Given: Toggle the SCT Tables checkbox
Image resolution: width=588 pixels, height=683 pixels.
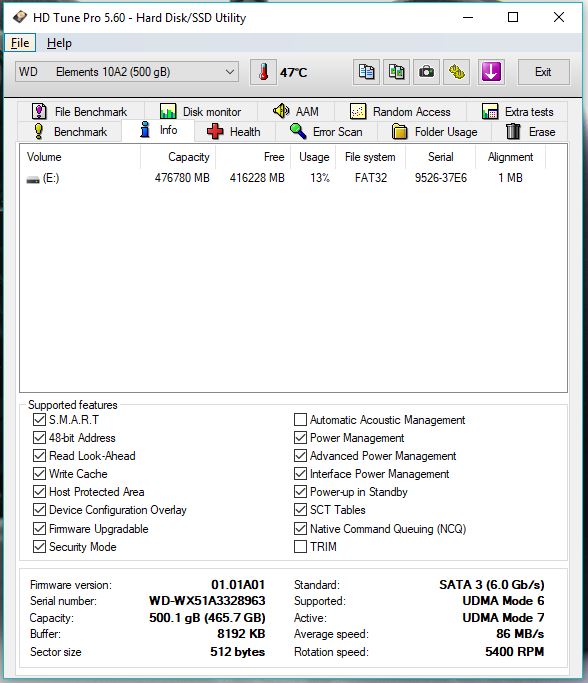Looking at the screenshot, I should click(x=301, y=510).
